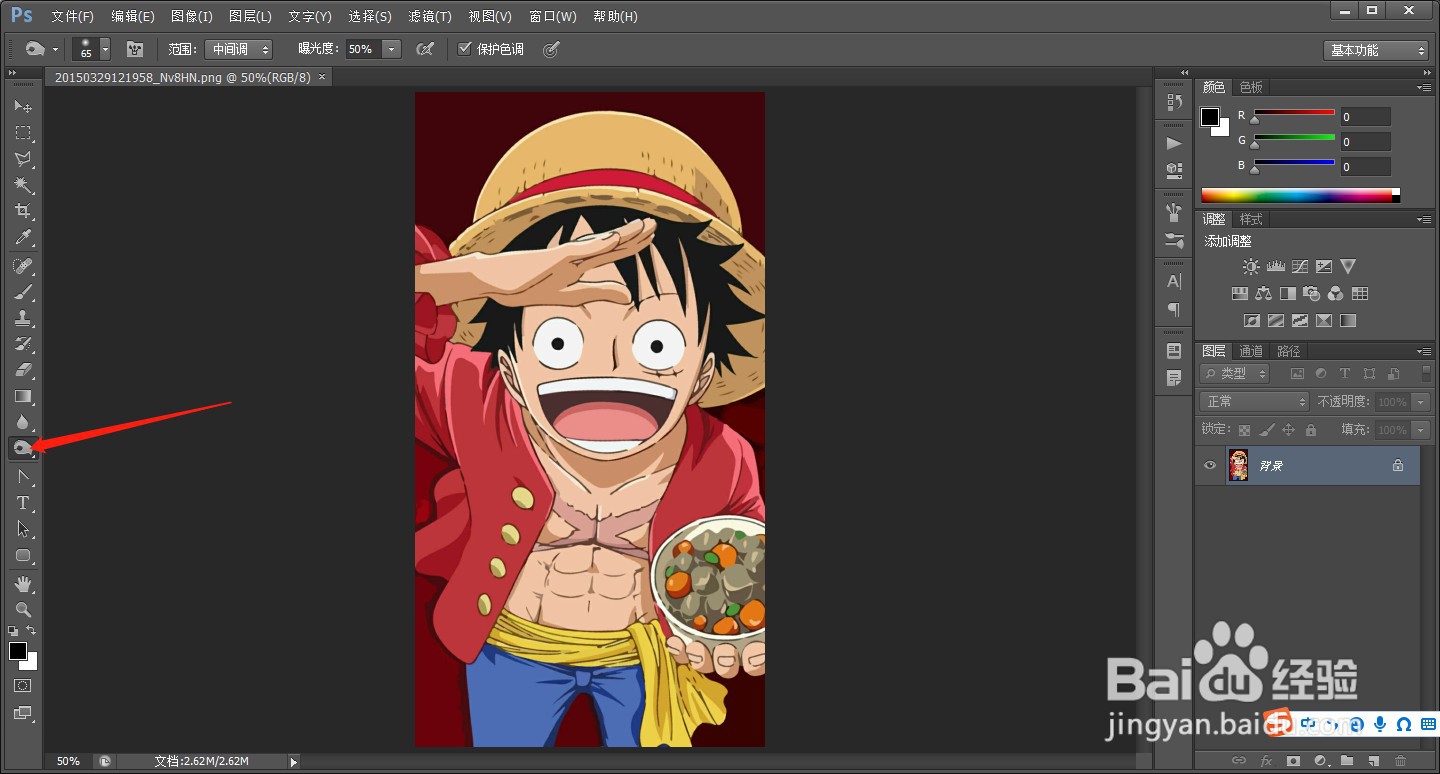Image resolution: width=1440 pixels, height=774 pixels.
Task: Switch to the 色板 tab
Action: [x=1251, y=87]
